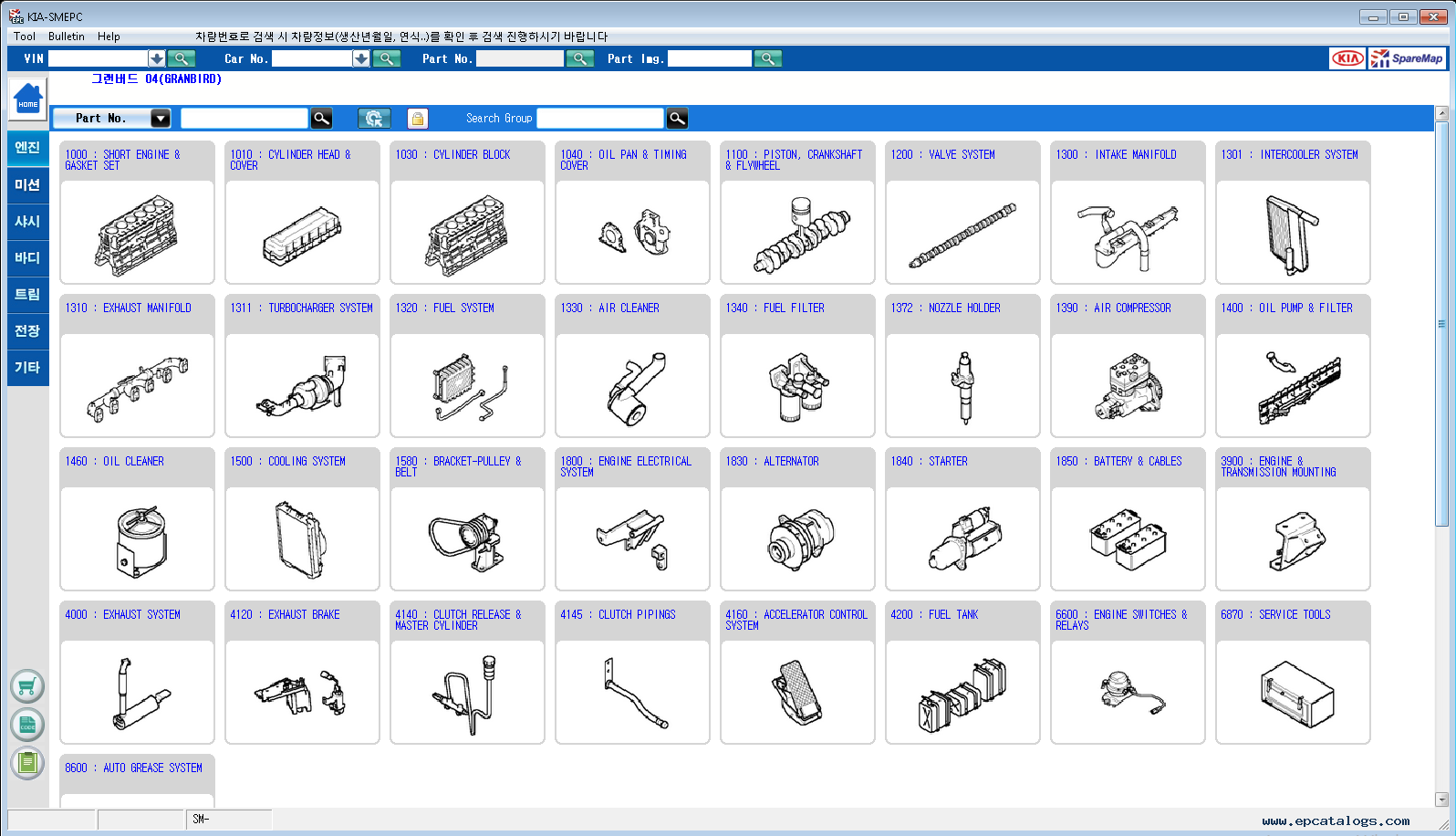Click the 그랜버드 04(GRANBIRD) vehicle title

[x=156, y=78]
